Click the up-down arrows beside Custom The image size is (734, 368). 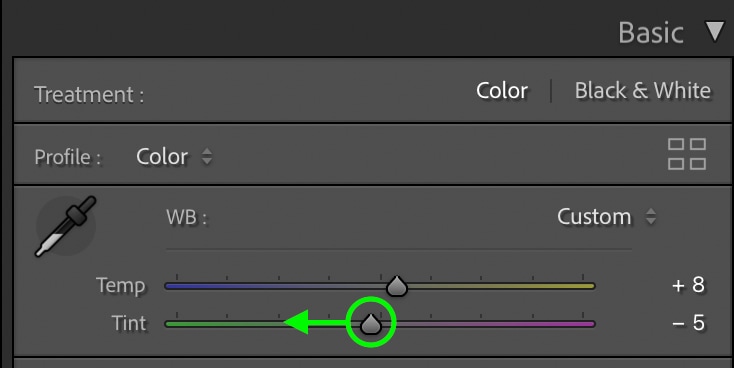(x=651, y=216)
